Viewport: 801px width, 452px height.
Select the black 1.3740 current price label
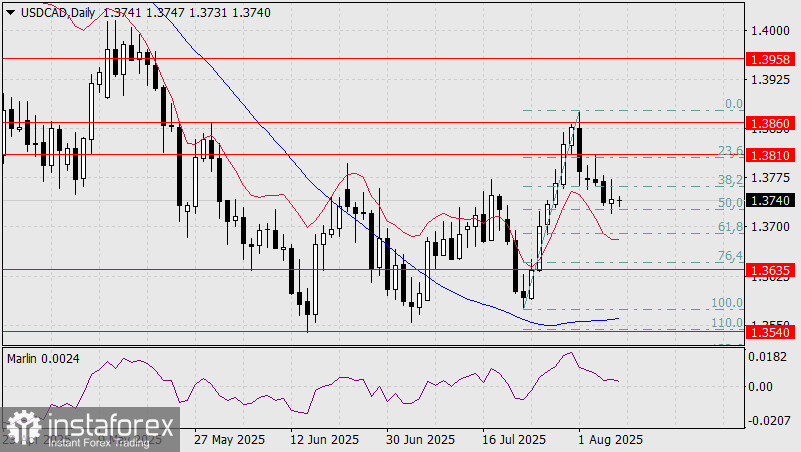coord(770,200)
